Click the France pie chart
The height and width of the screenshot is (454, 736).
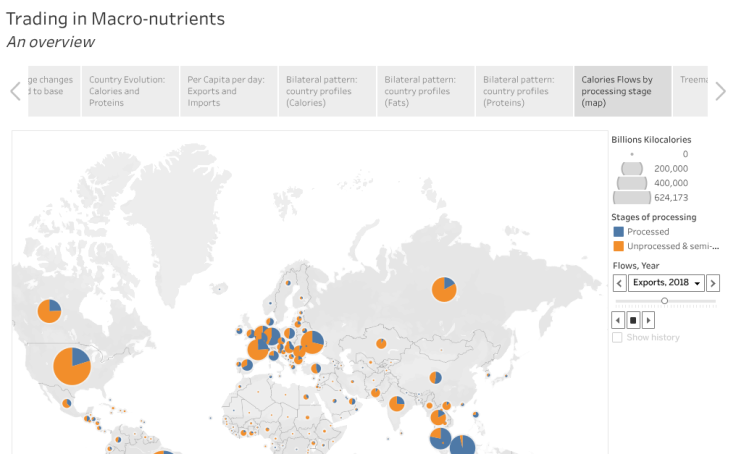pyautogui.click(x=258, y=349)
